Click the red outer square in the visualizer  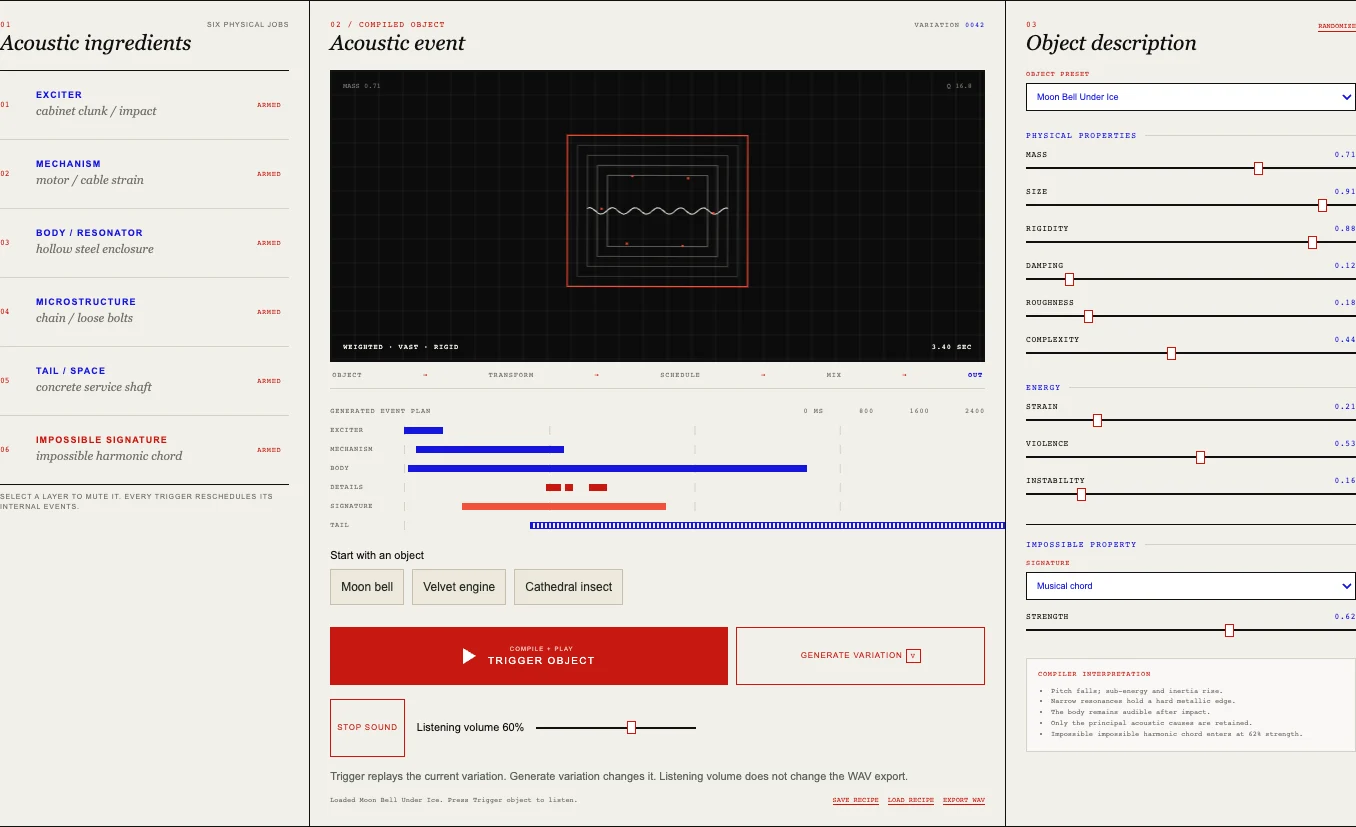(657, 211)
